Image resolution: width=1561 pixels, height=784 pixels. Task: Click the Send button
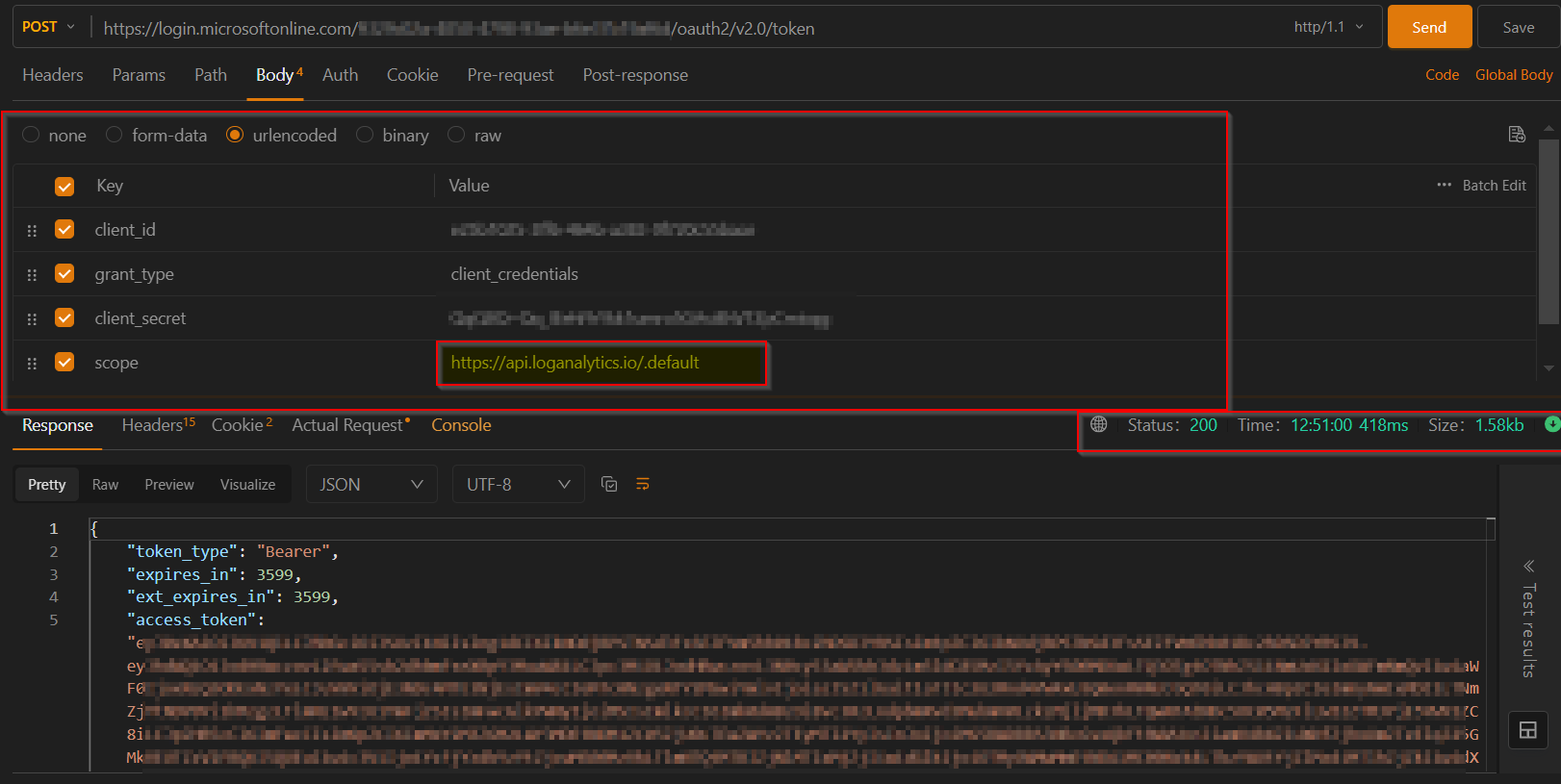click(x=1429, y=27)
